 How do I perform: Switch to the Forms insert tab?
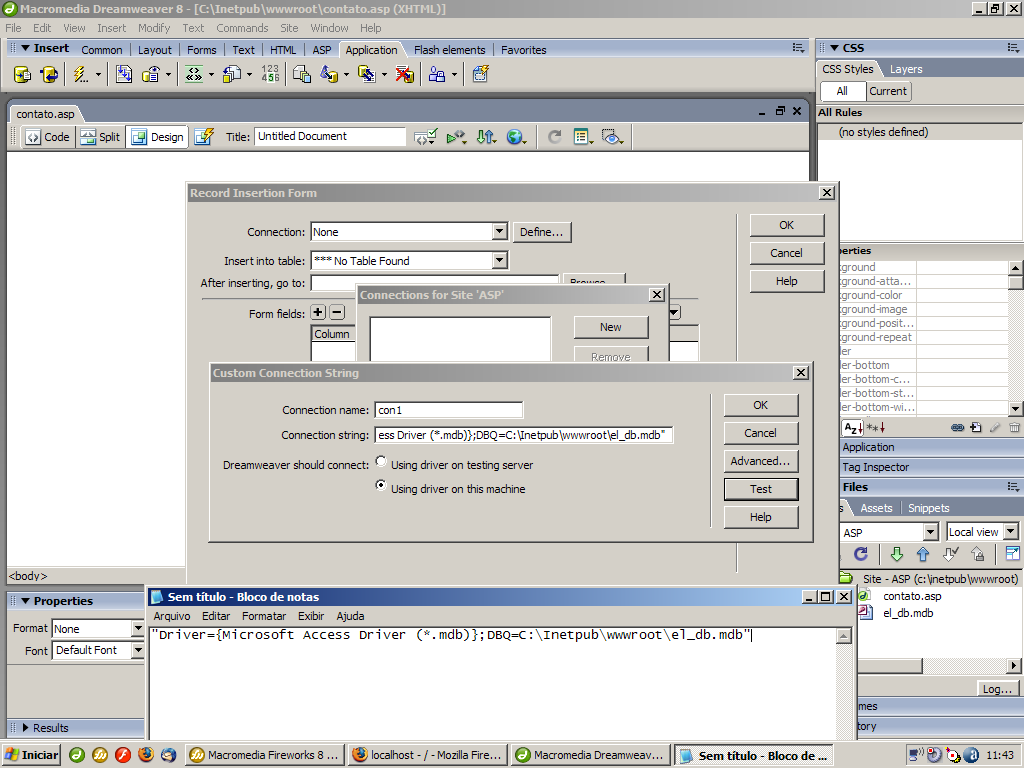(201, 50)
